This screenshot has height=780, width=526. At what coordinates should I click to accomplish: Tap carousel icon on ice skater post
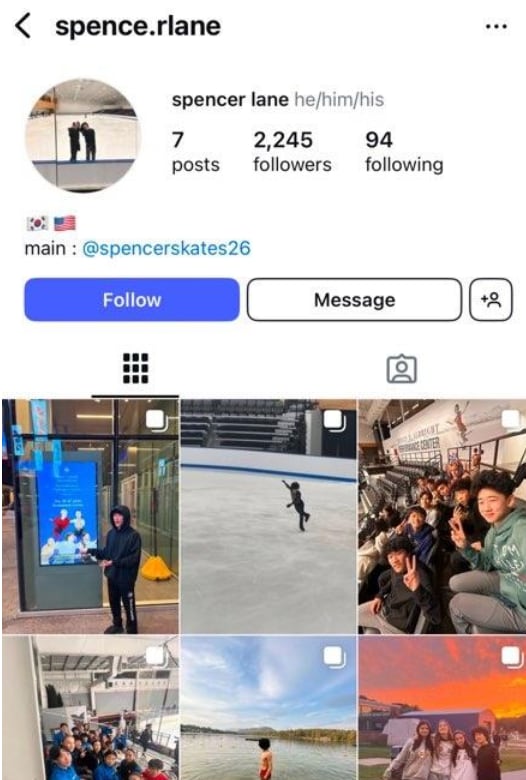point(334,421)
